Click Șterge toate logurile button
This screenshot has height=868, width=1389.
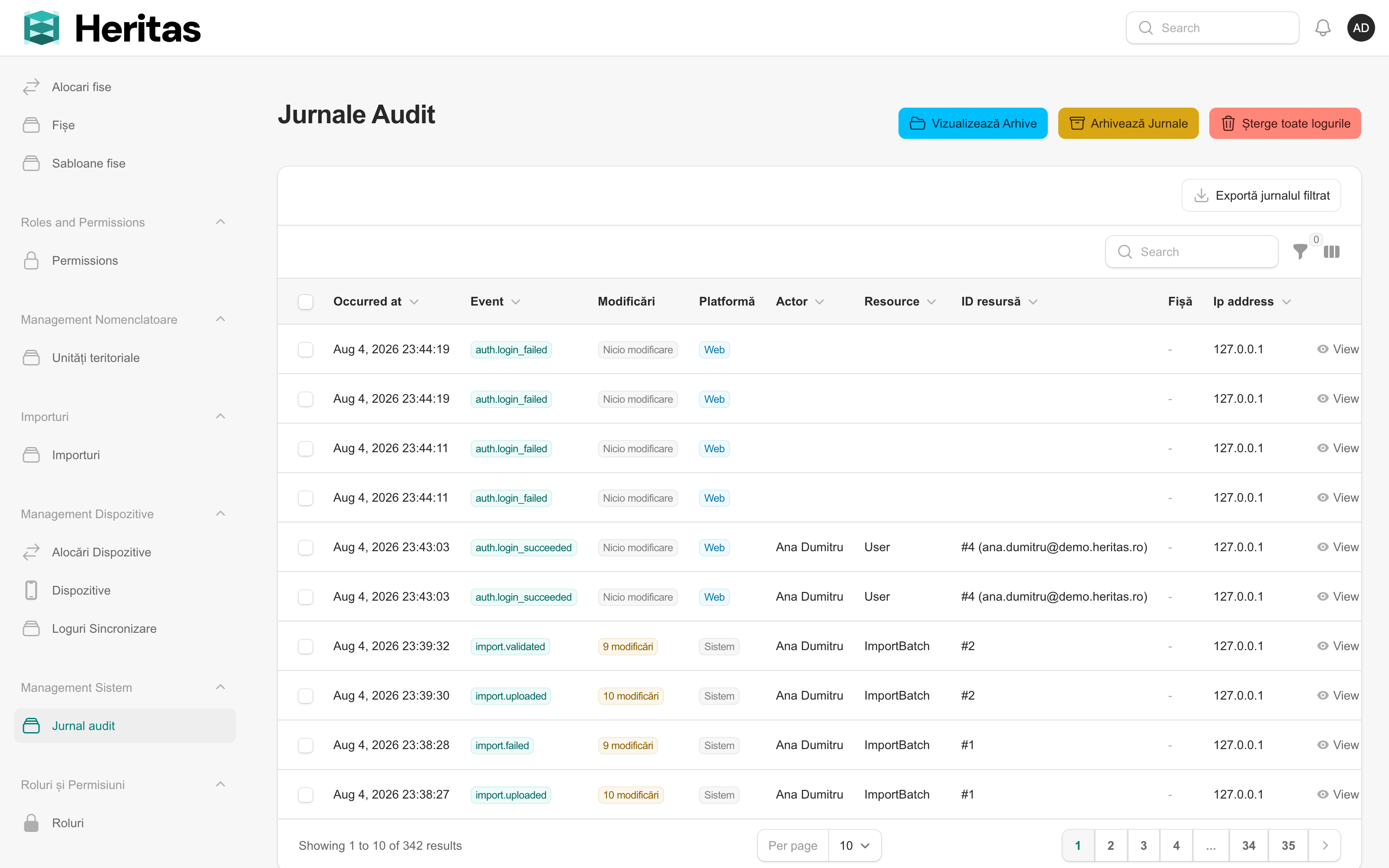point(1284,123)
